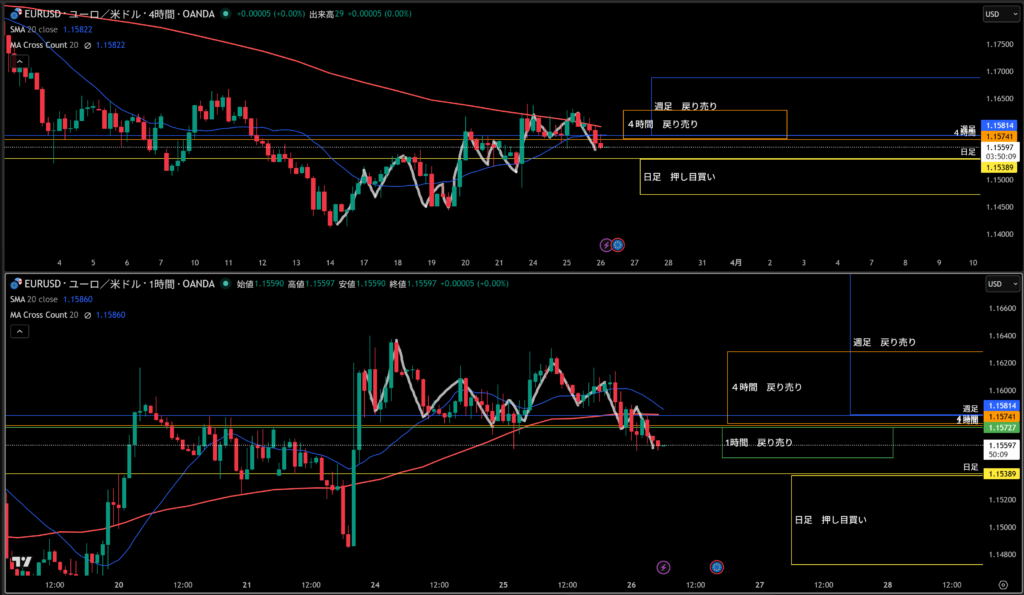The image size is (1024, 595).
Task: Select the SMA 20 close indicator in the lower chart
Action: click(x=40, y=299)
